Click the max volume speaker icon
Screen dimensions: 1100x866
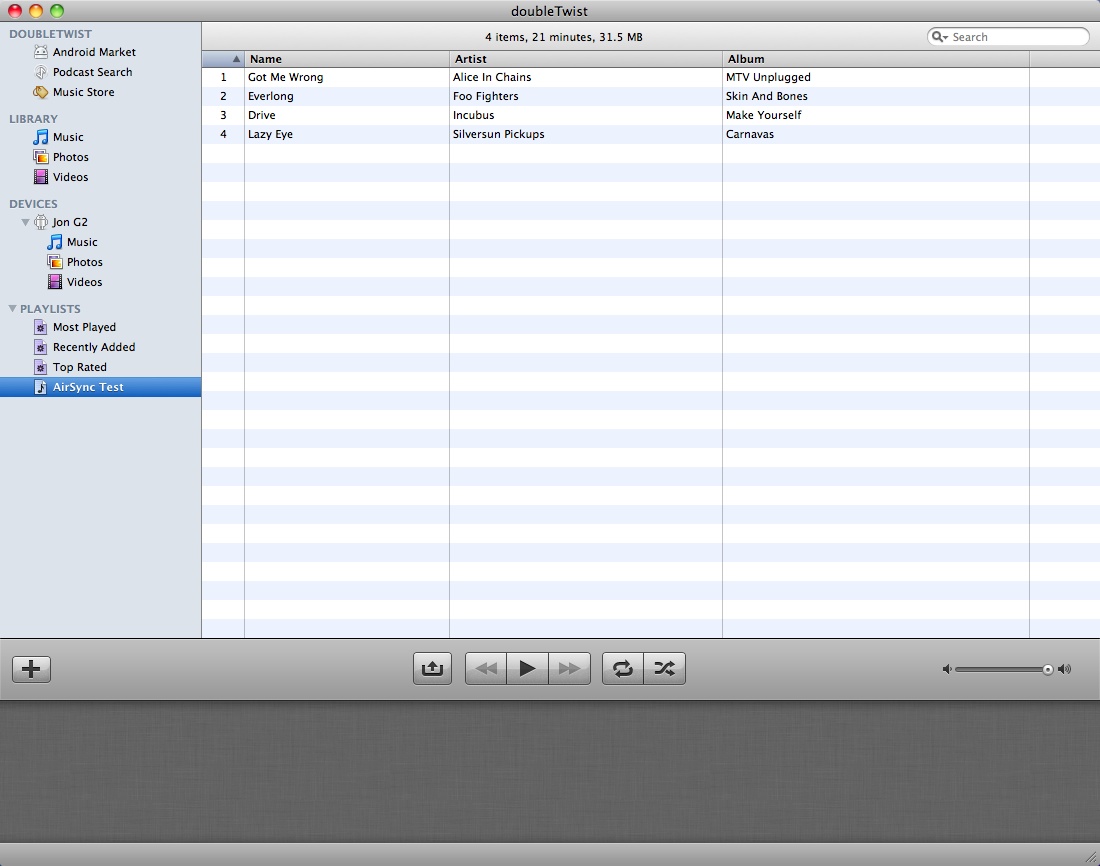(1064, 669)
